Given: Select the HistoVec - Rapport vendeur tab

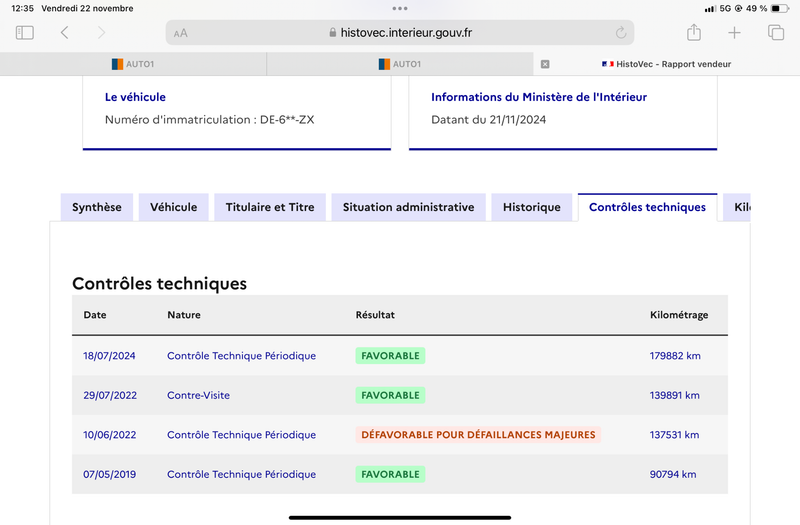Looking at the screenshot, I should (666, 64).
